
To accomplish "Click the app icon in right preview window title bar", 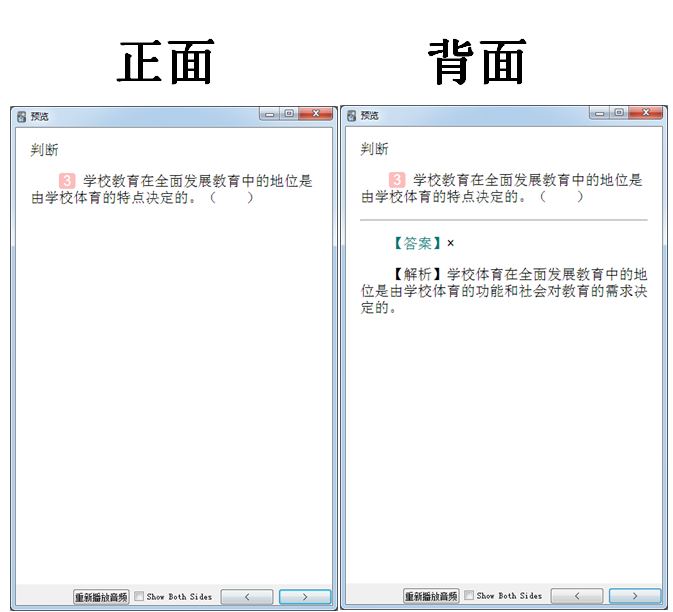I will [x=351, y=116].
